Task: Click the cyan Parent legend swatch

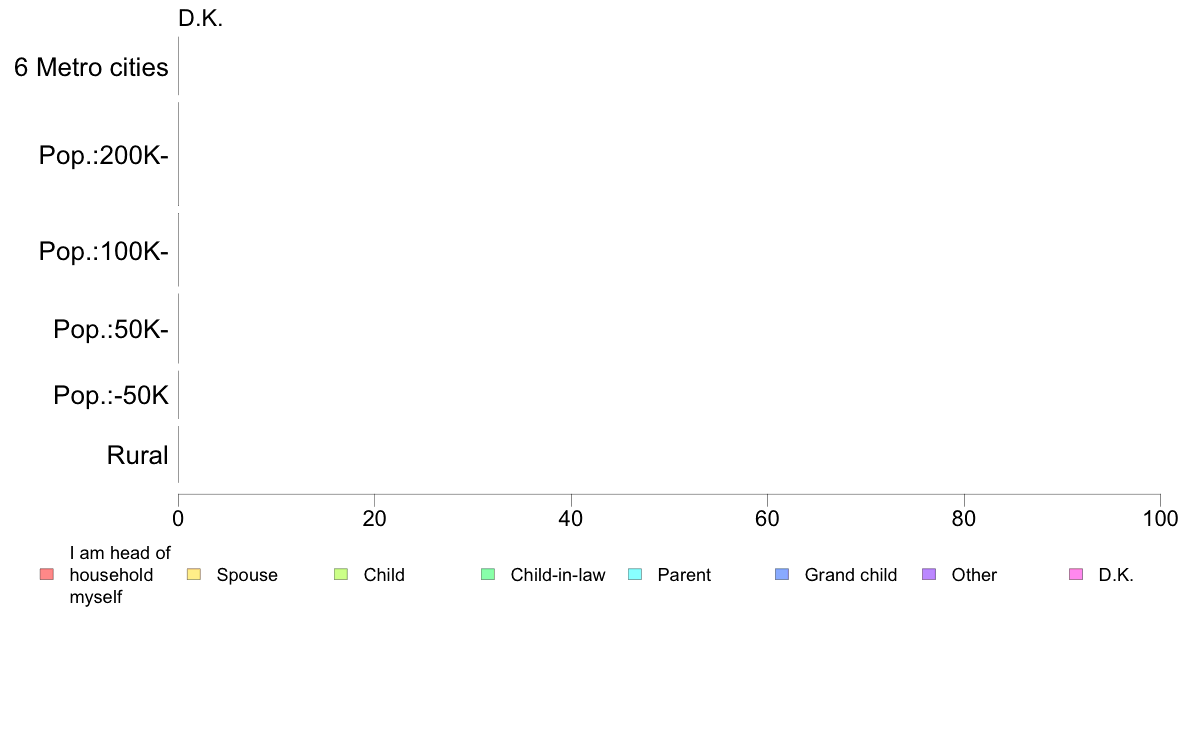Action: 635,575
